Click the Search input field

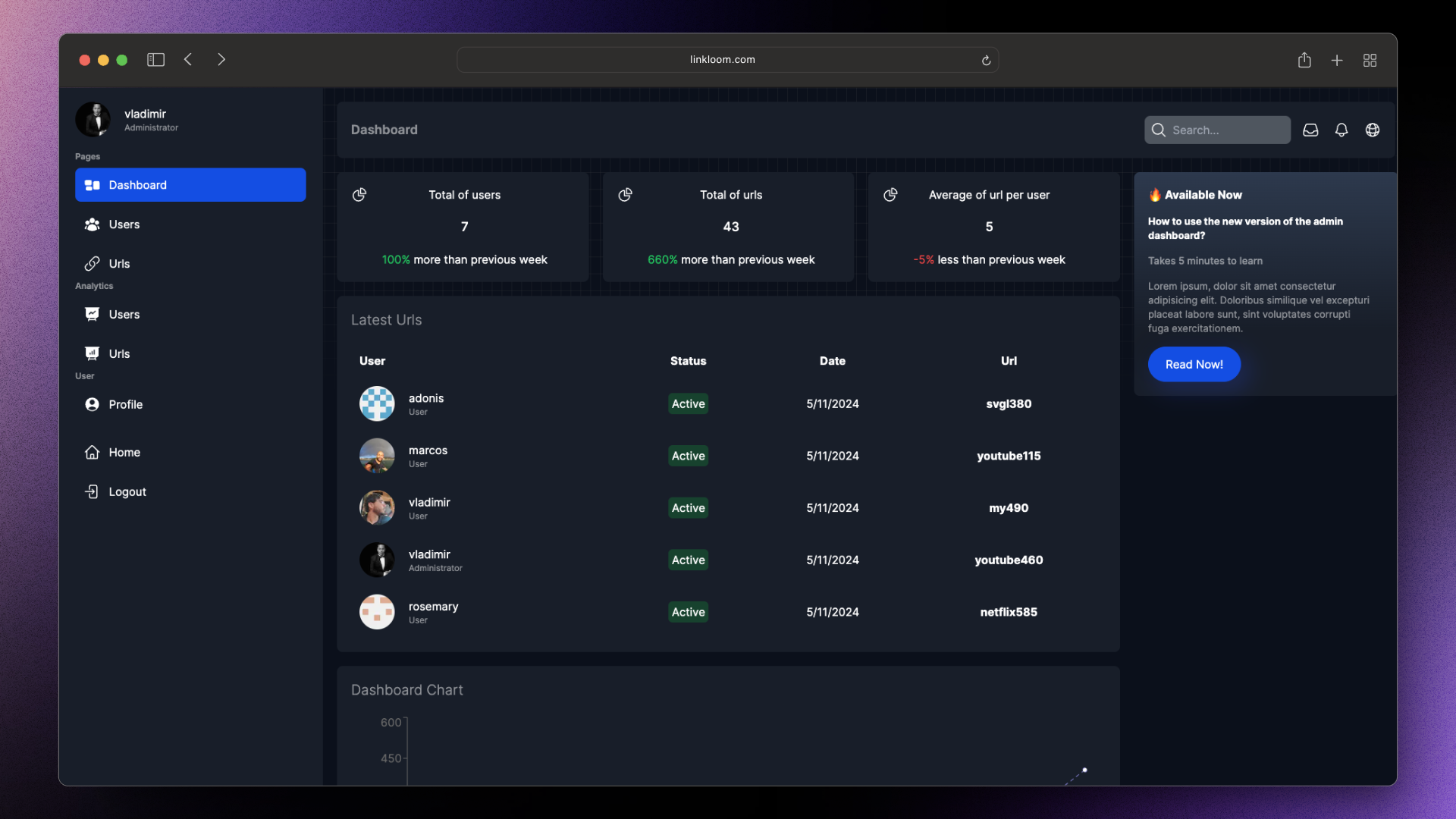click(1217, 129)
